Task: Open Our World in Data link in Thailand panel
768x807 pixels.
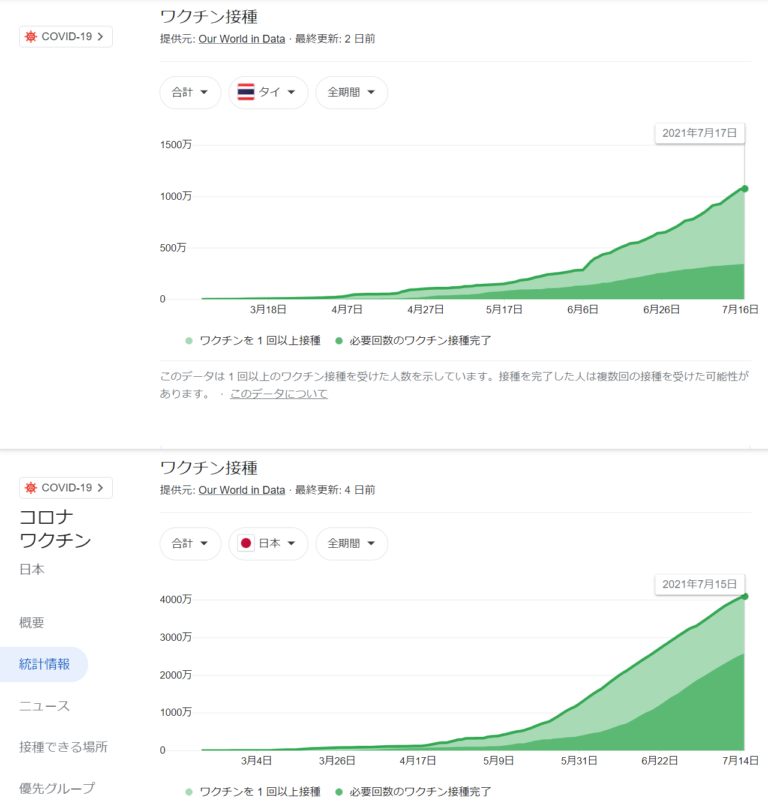Action: click(x=242, y=38)
